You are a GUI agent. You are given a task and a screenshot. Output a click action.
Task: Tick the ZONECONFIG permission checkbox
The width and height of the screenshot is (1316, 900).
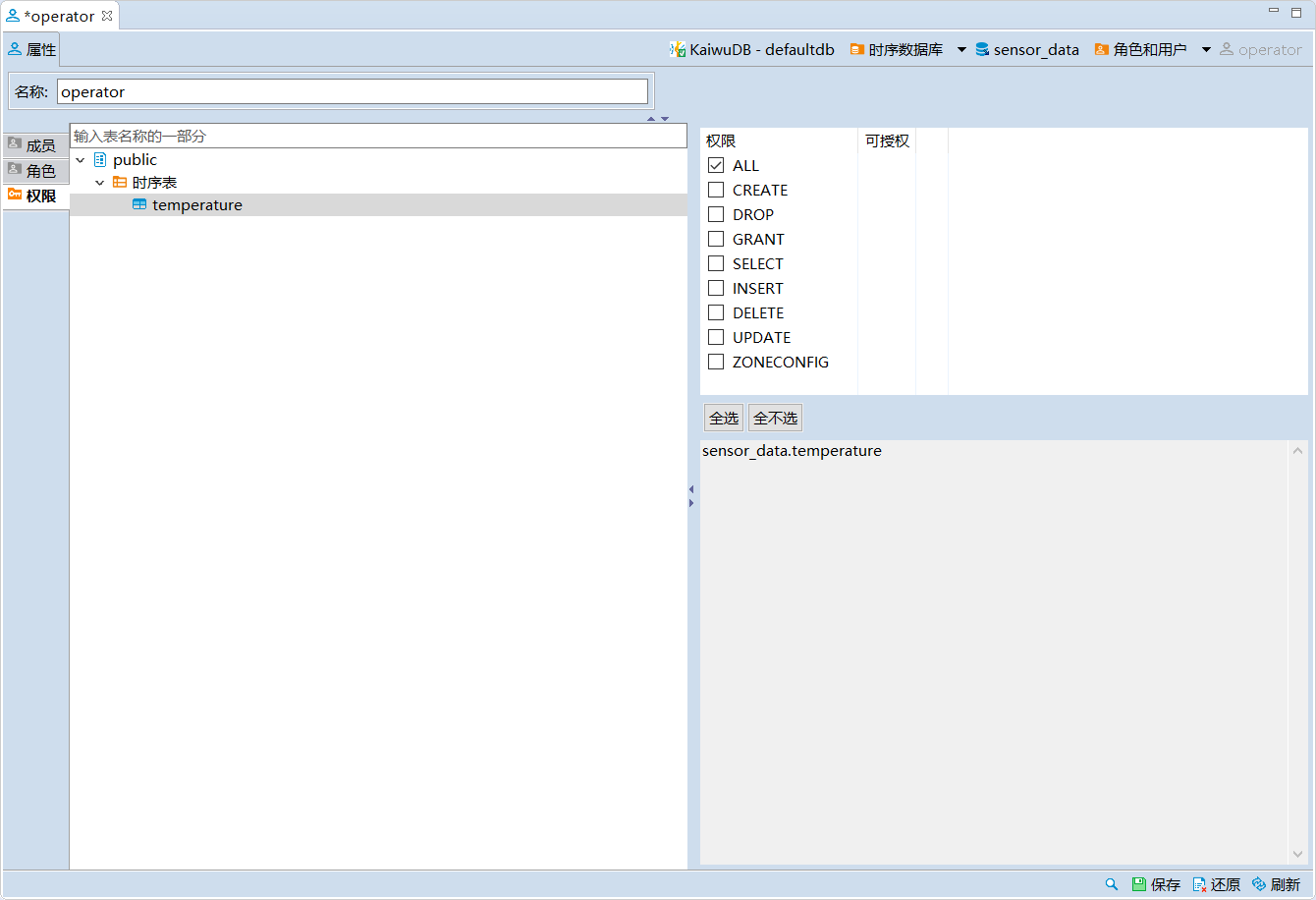(716, 362)
